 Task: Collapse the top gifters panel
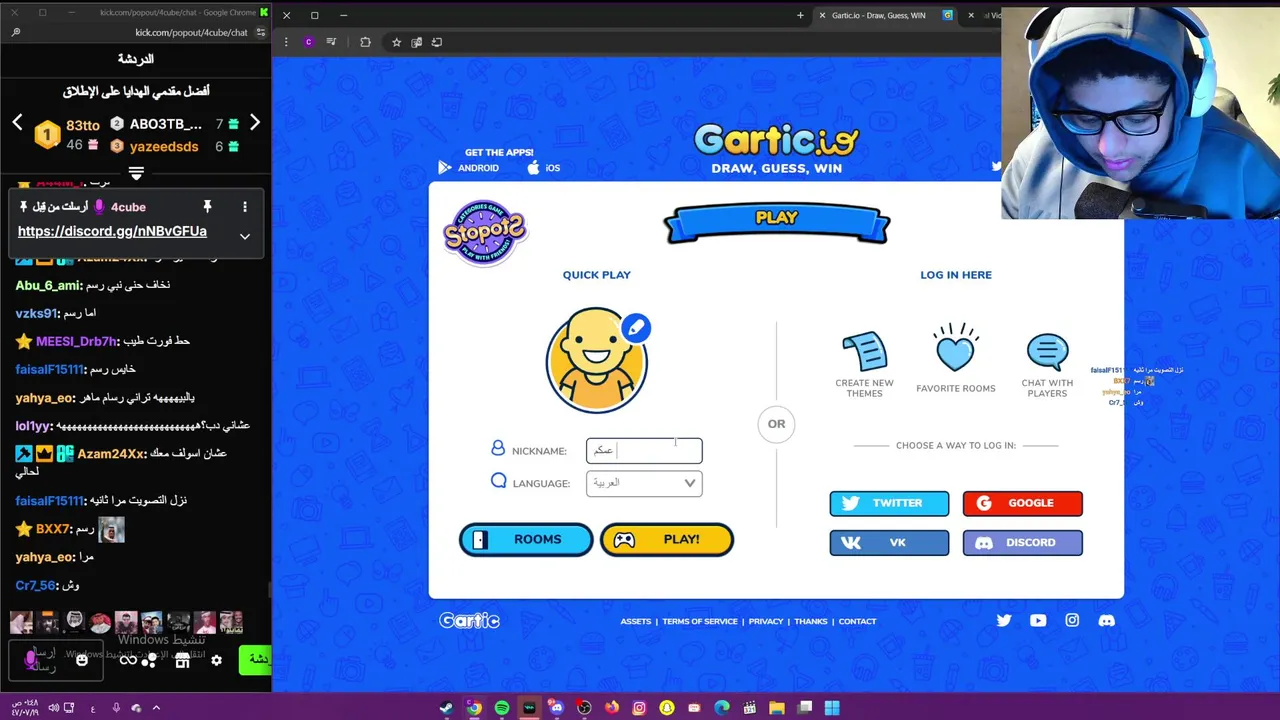[136, 174]
